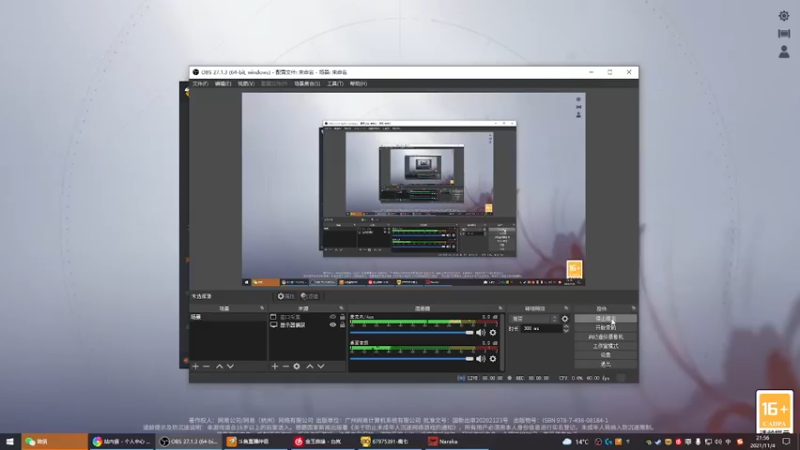The height and width of the screenshot is (450, 800).
Task: Pop out the Scenes dock icon
Action: point(262,308)
